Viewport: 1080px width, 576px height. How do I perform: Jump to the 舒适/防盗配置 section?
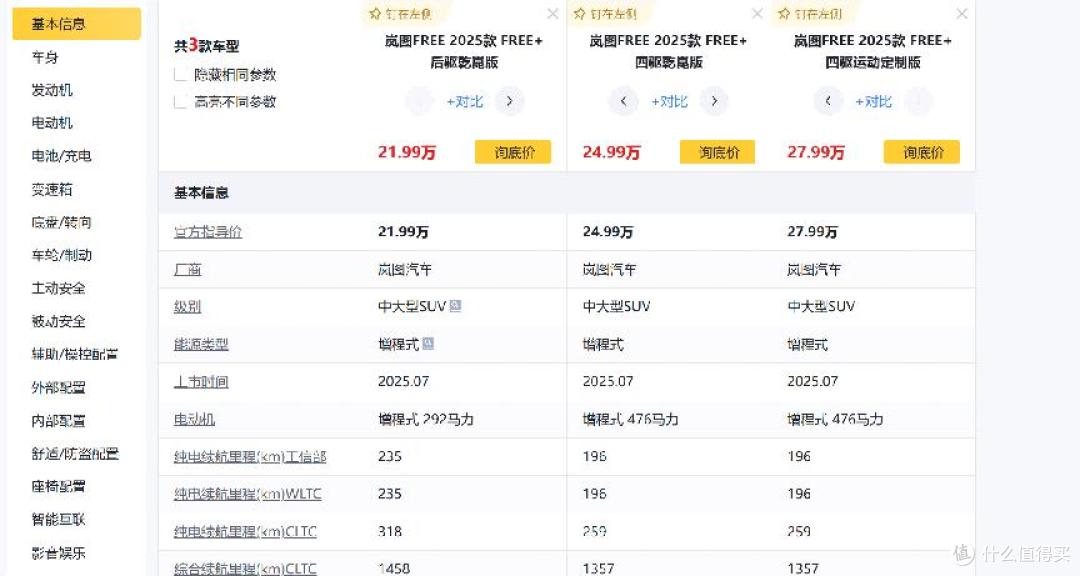tap(75, 453)
